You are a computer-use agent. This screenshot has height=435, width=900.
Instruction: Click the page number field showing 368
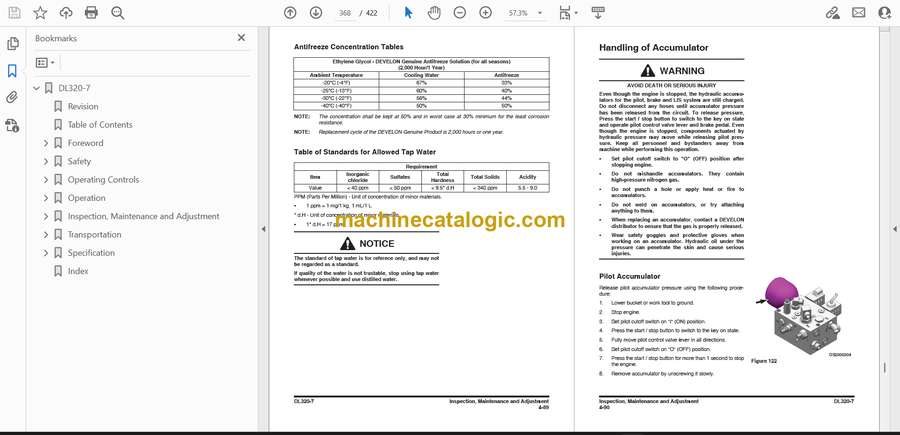point(345,13)
